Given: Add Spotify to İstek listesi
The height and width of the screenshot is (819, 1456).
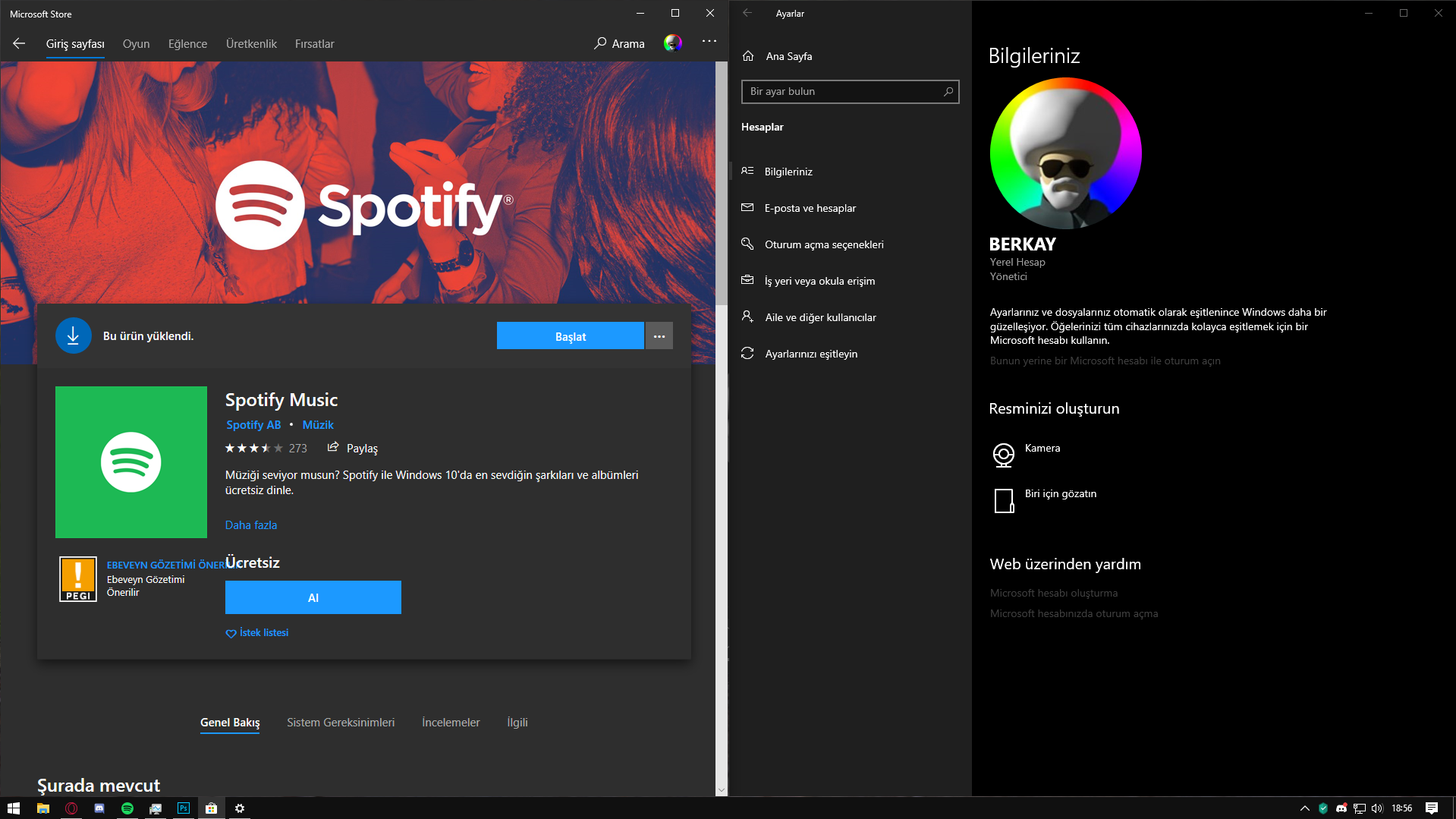Looking at the screenshot, I should point(257,633).
